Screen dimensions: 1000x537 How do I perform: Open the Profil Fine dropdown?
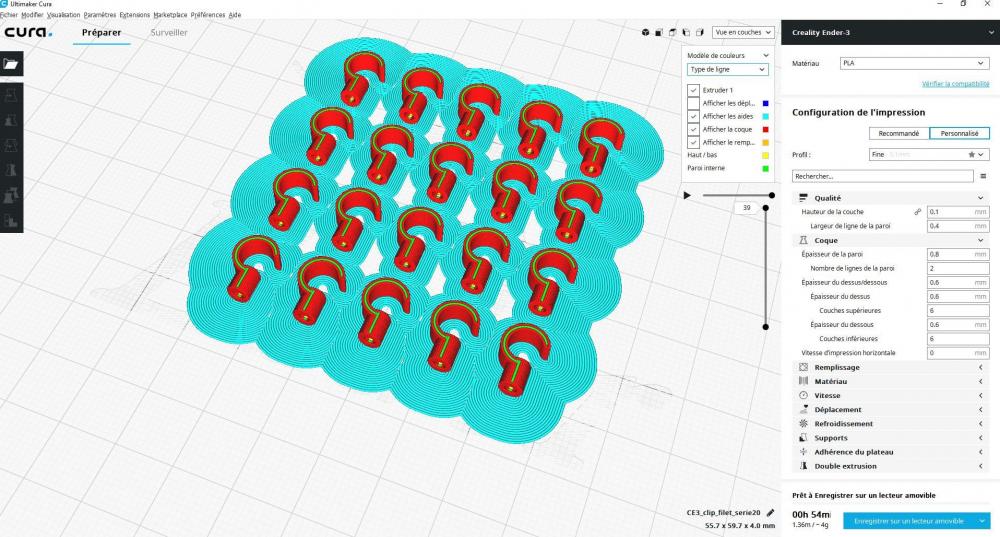(929, 154)
